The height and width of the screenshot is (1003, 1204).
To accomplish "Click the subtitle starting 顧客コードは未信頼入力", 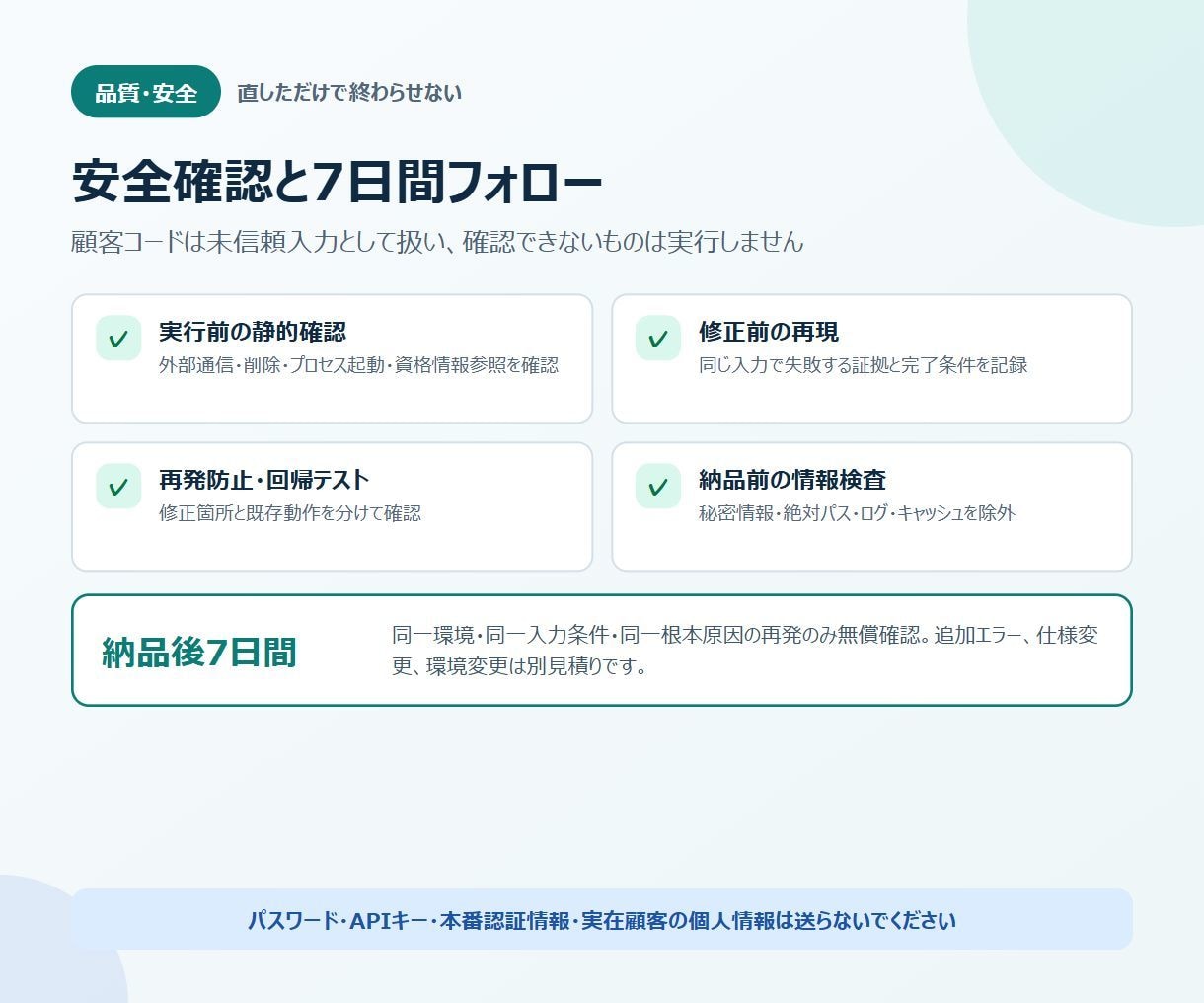I will [x=437, y=241].
